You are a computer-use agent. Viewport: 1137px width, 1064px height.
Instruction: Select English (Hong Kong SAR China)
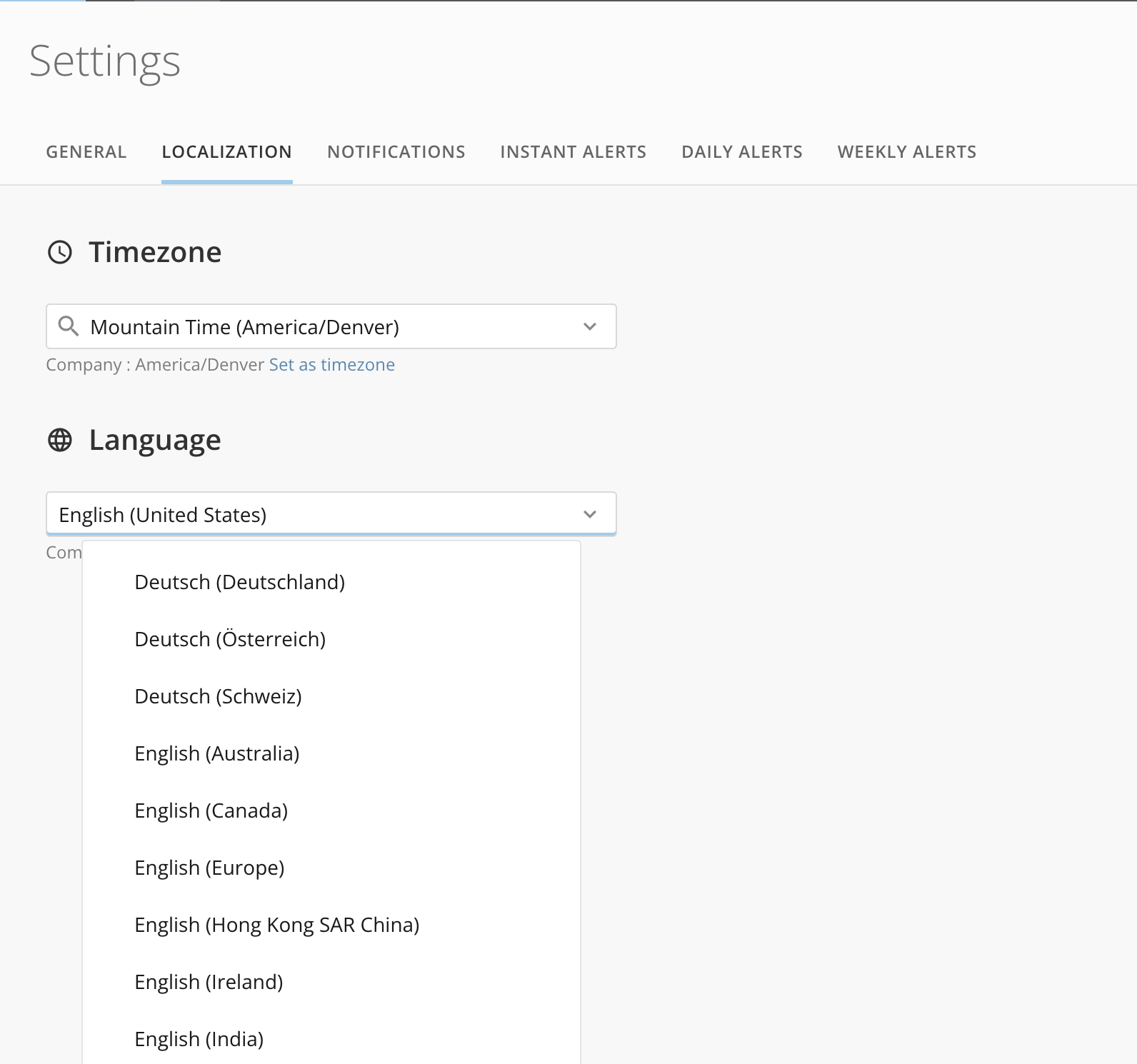click(277, 925)
